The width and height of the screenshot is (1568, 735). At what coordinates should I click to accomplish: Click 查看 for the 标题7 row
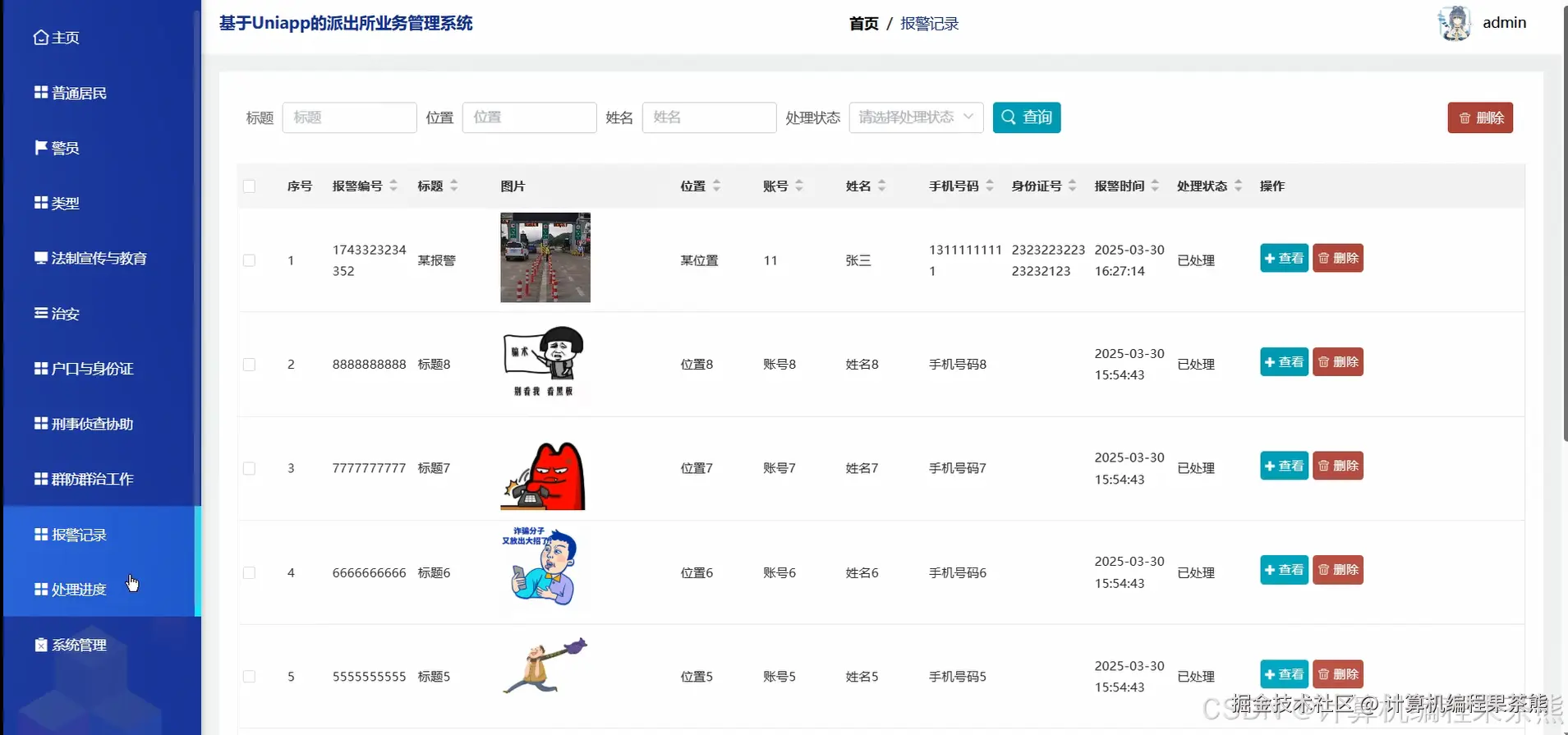point(1284,466)
